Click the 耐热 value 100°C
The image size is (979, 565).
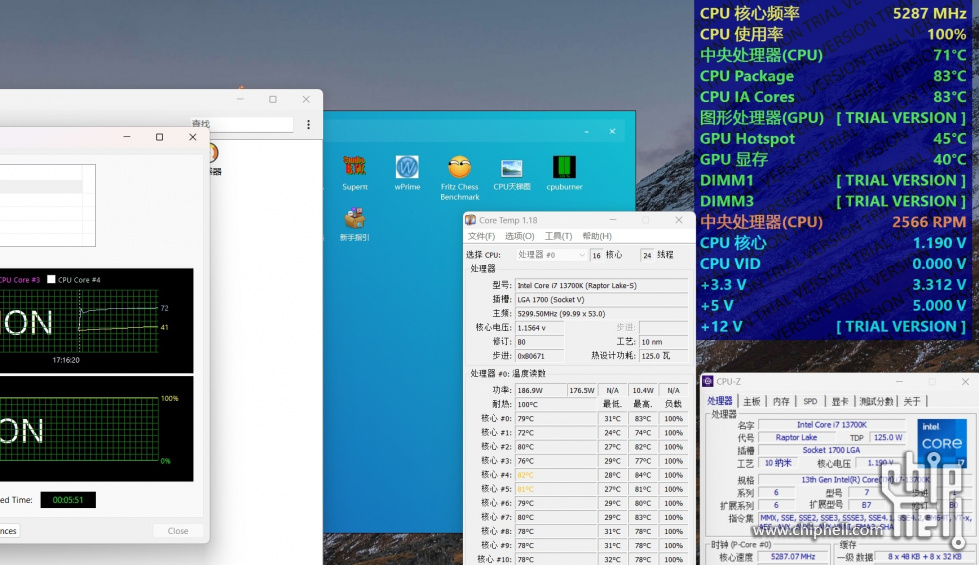tap(555, 405)
